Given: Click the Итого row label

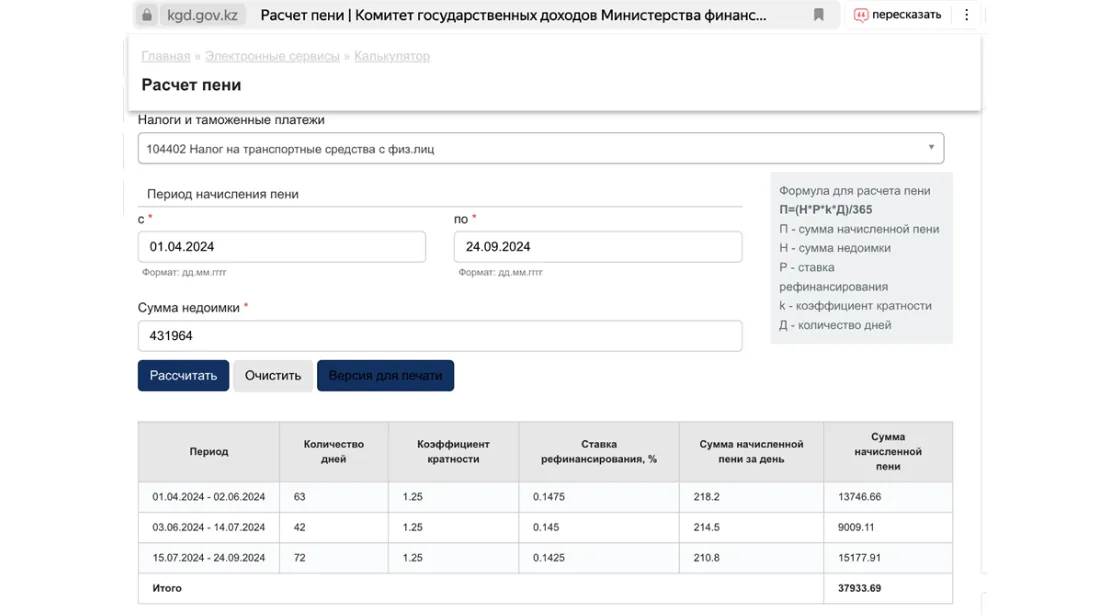Looking at the screenshot, I should pyautogui.click(x=167, y=588).
